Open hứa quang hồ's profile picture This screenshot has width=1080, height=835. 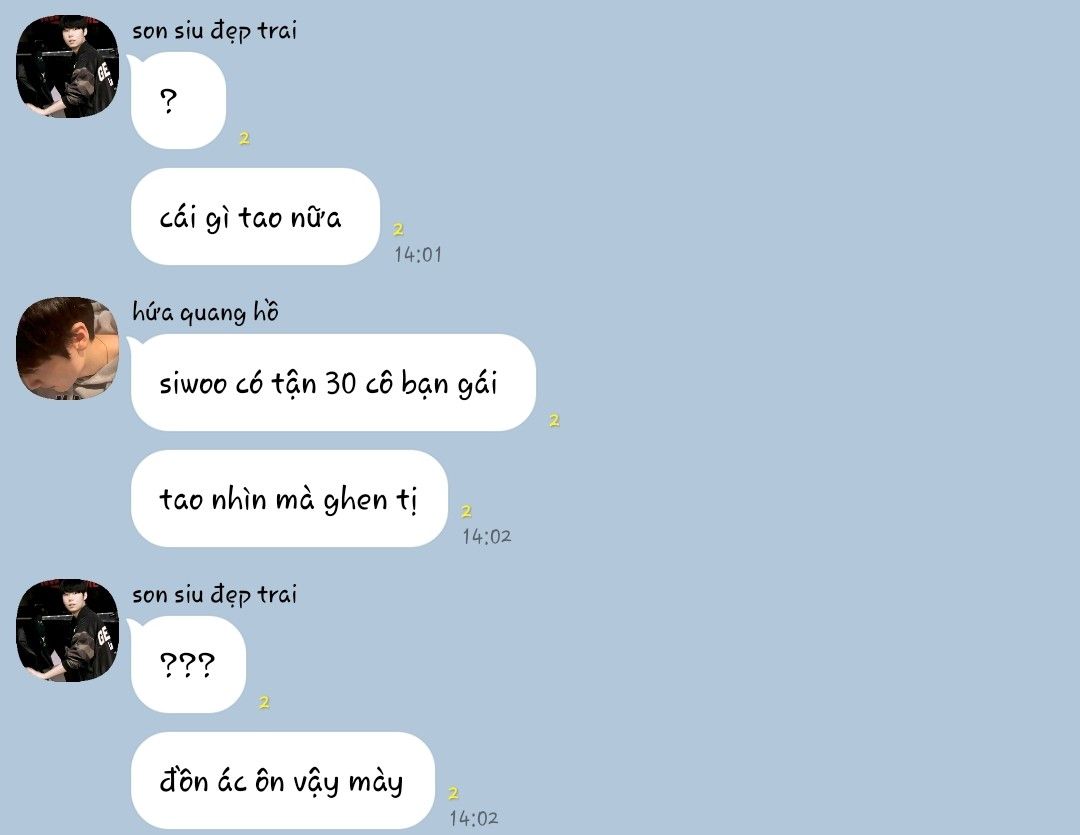click(x=68, y=348)
